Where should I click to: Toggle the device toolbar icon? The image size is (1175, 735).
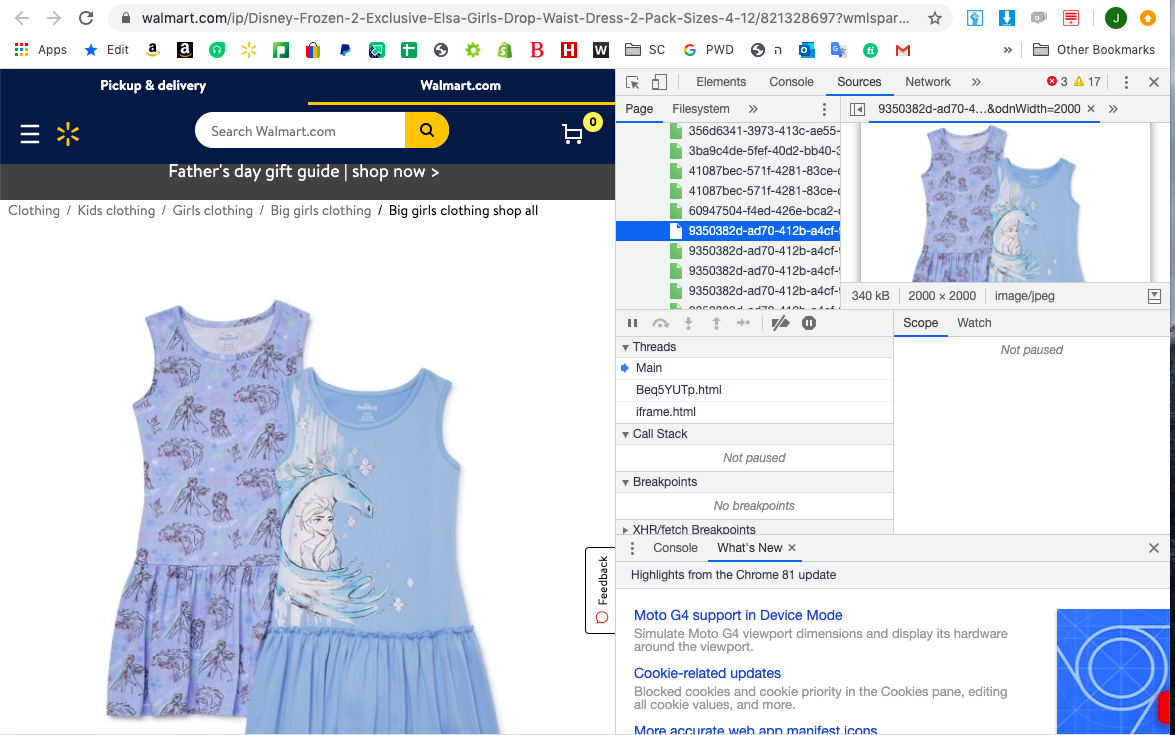point(659,82)
